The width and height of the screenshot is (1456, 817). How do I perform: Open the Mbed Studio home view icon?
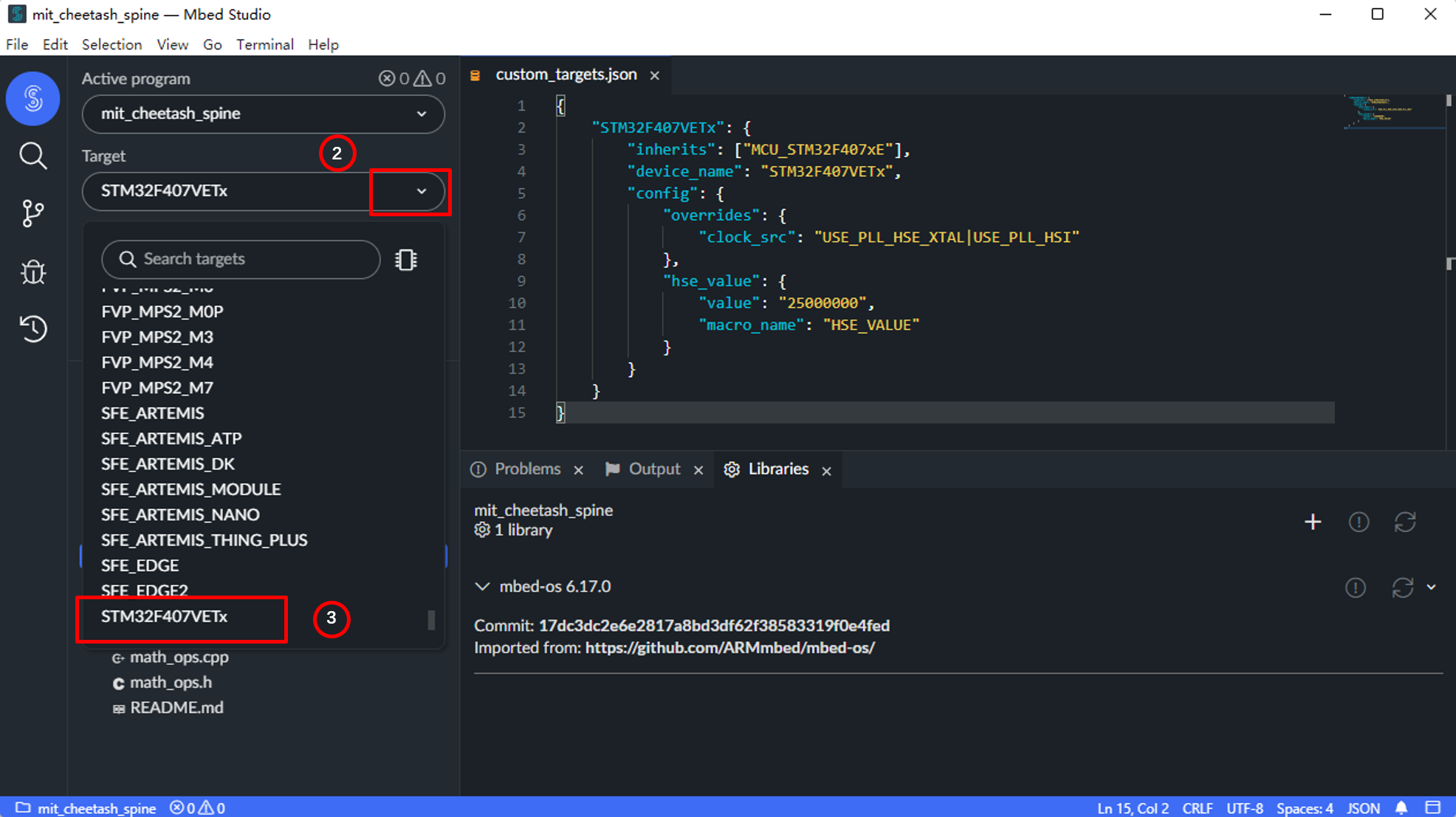coord(32,99)
